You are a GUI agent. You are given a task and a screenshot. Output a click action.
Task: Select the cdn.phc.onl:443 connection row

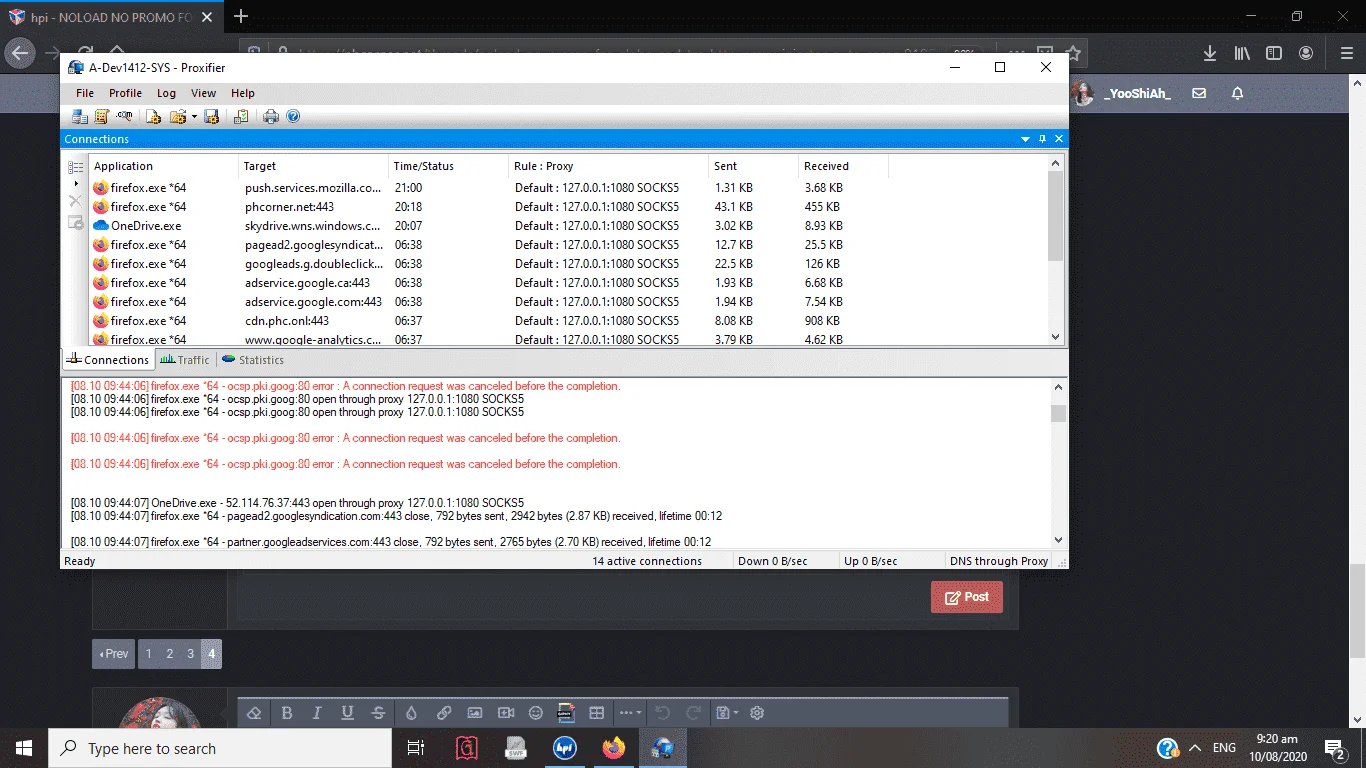click(568, 321)
